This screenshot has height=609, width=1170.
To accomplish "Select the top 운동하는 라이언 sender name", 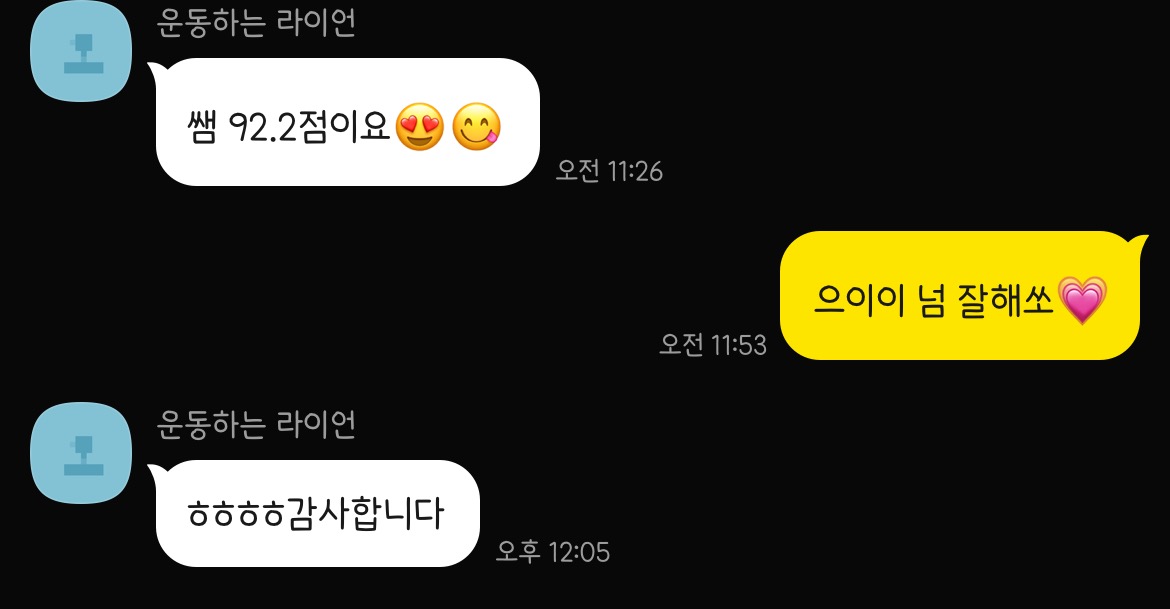I will click(x=256, y=22).
